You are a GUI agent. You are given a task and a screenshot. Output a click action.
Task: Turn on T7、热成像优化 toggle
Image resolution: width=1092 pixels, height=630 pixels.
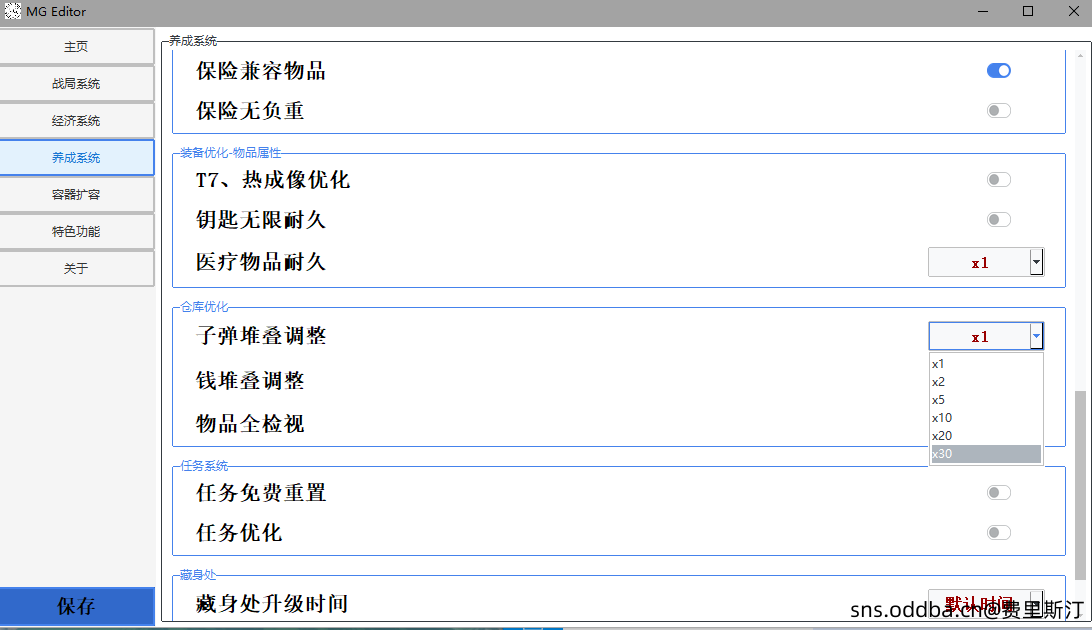(999, 180)
